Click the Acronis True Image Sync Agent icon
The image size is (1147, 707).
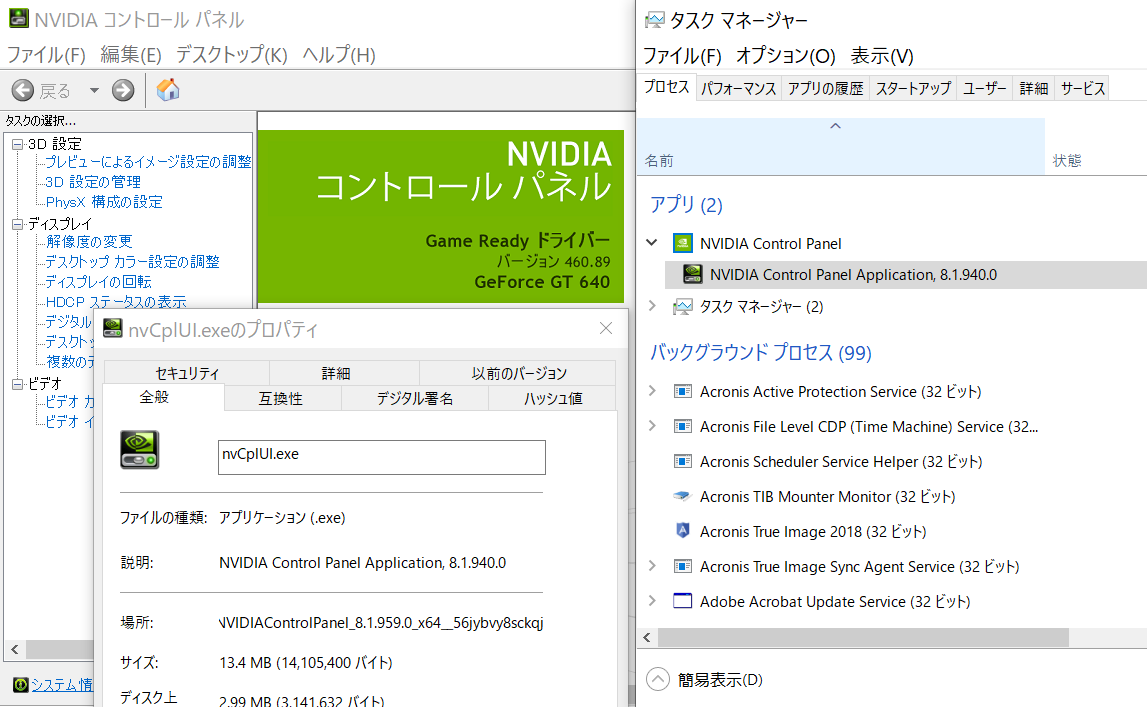tap(682, 566)
